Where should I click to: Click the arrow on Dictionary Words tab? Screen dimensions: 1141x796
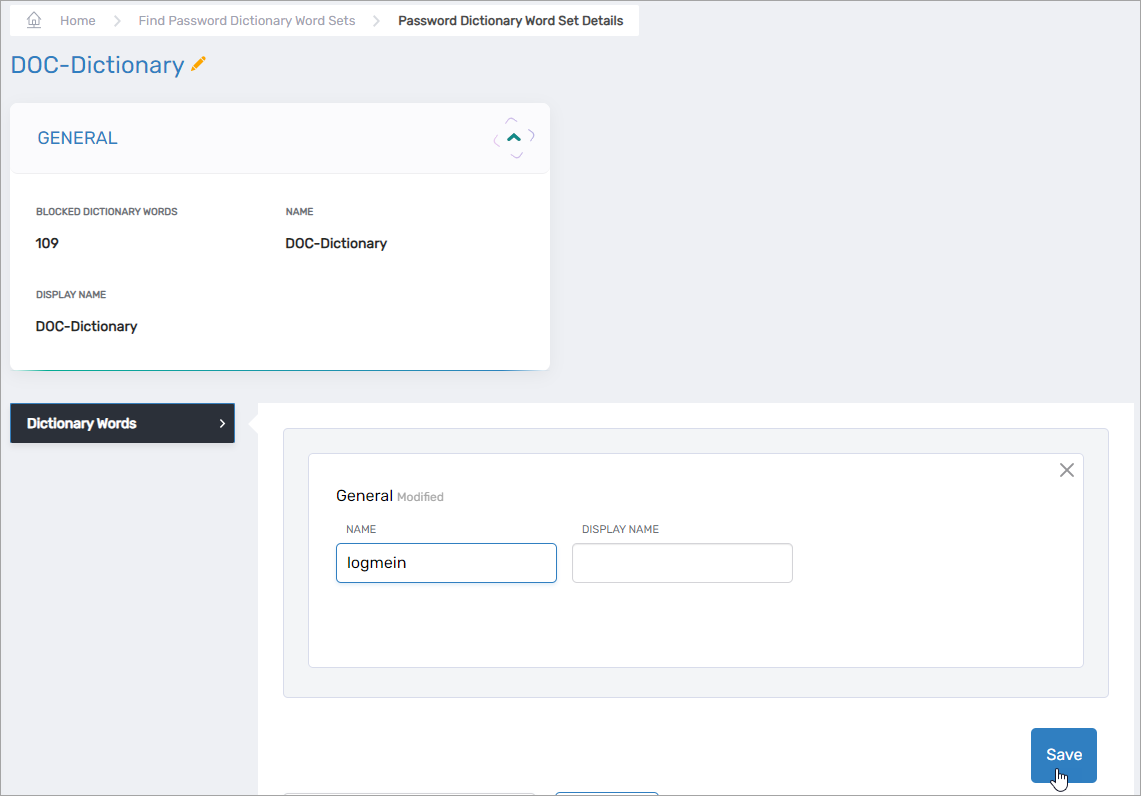222,424
